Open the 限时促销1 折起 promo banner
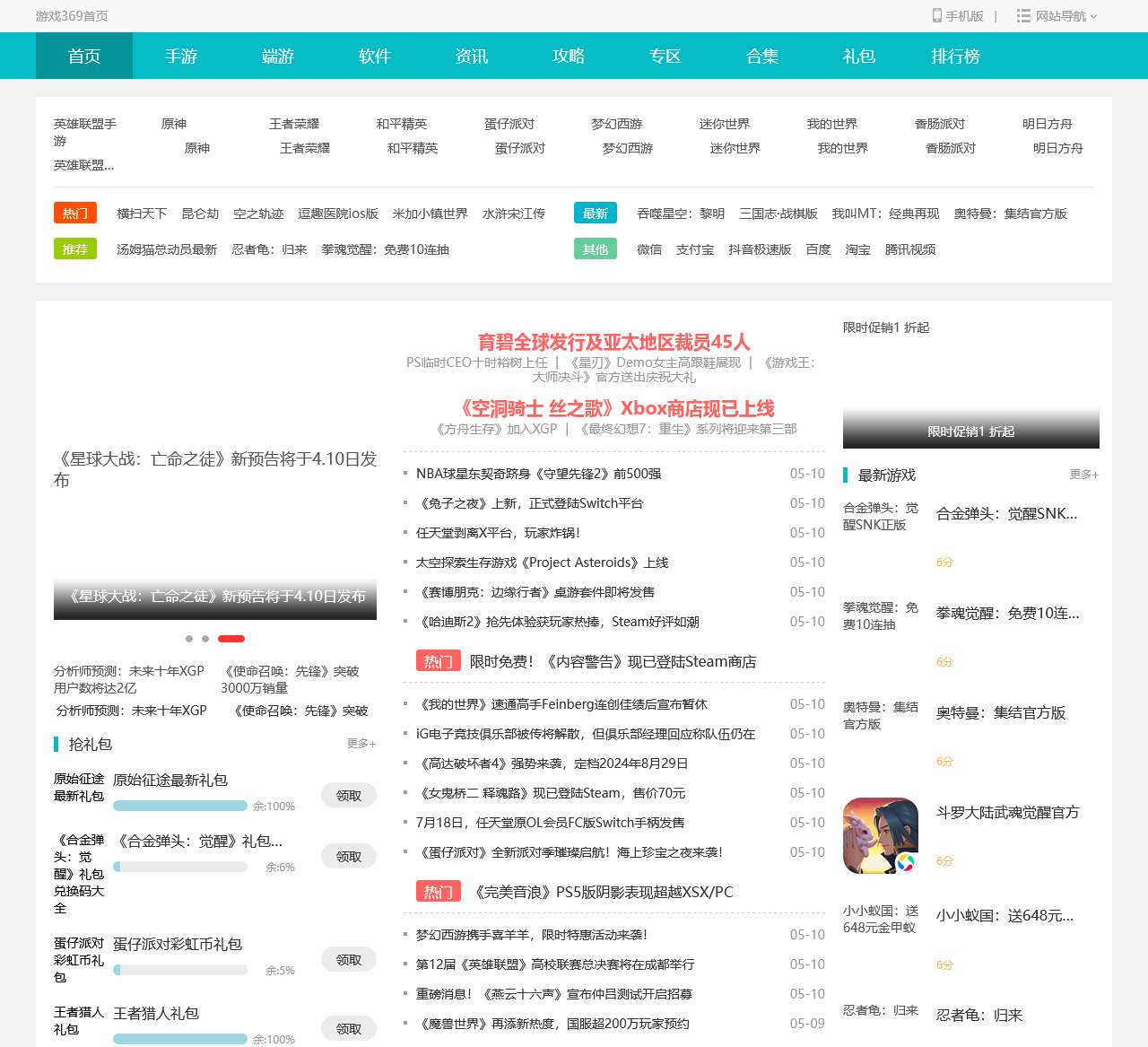Screen dimensions: 1148x1047 tap(971, 384)
